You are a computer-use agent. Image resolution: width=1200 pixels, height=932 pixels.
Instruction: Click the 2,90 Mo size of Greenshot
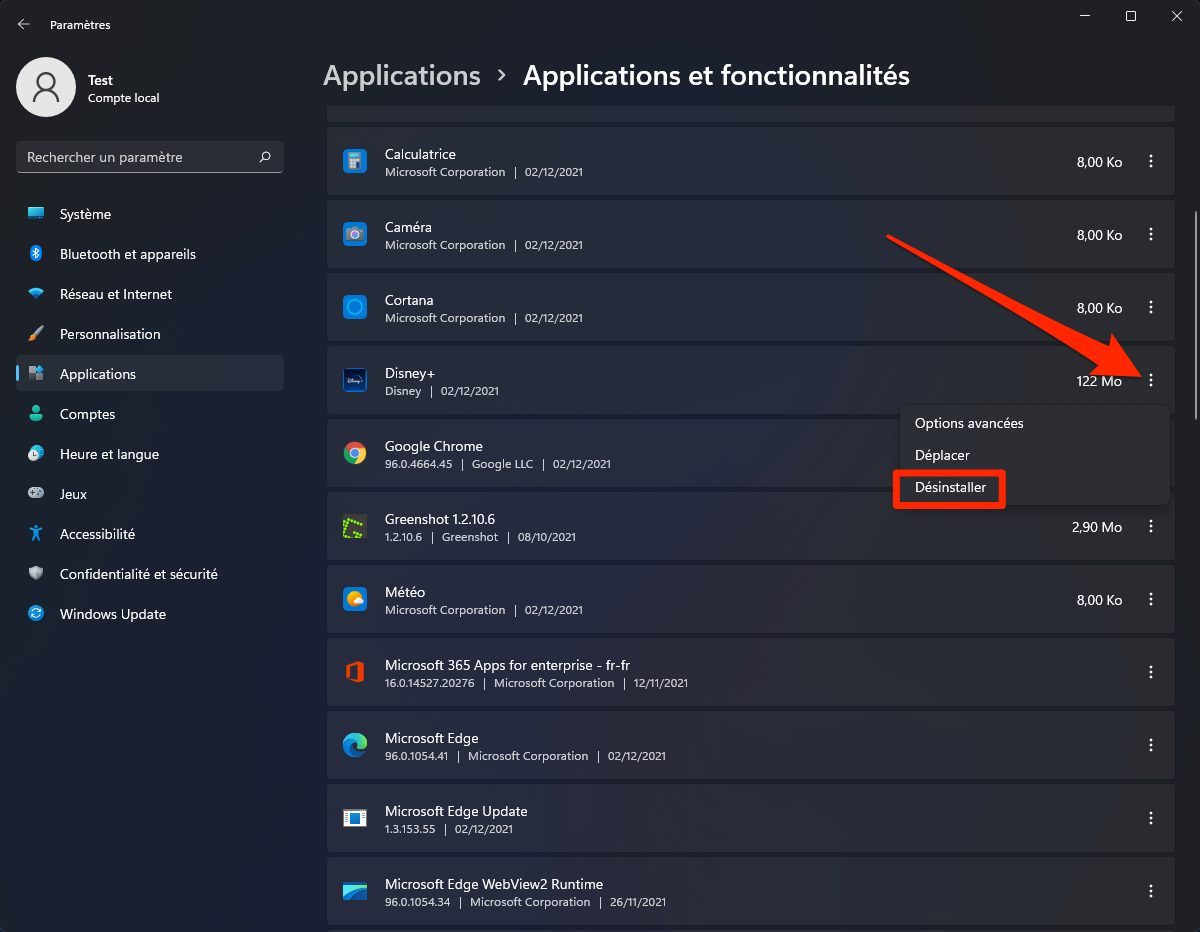(x=1097, y=527)
